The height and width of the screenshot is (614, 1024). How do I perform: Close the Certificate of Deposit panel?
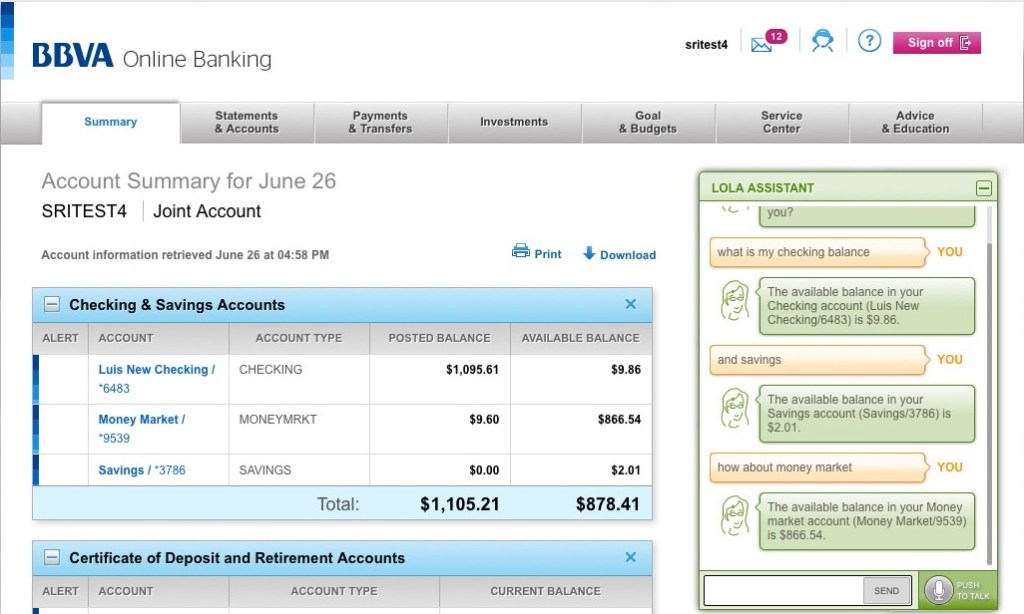(630, 557)
